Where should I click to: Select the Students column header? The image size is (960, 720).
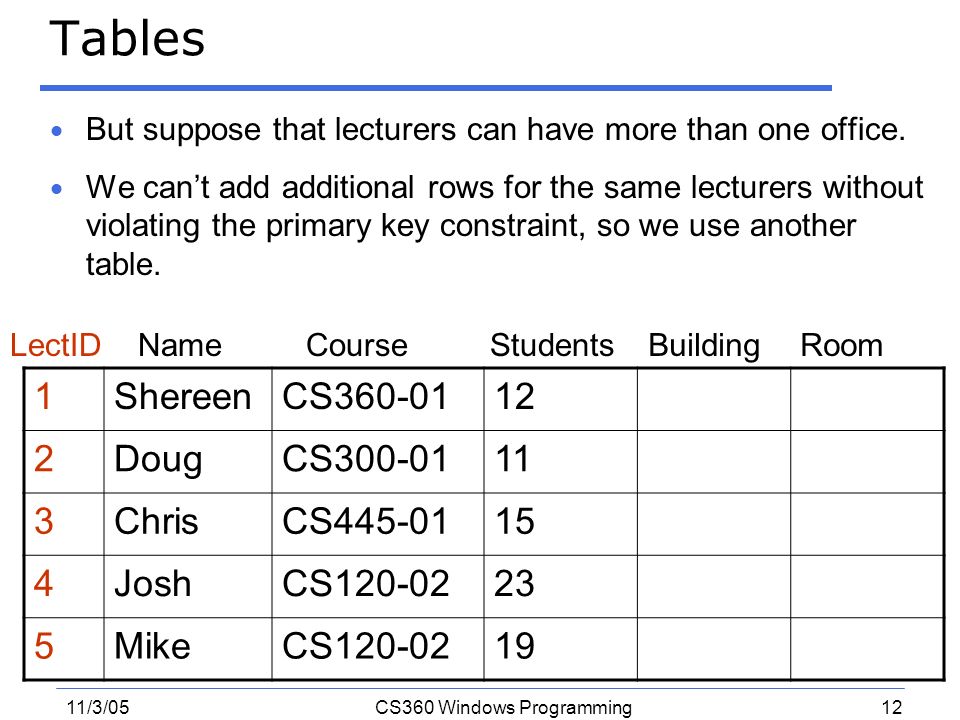pyautogui.click(x=552, y=345)
